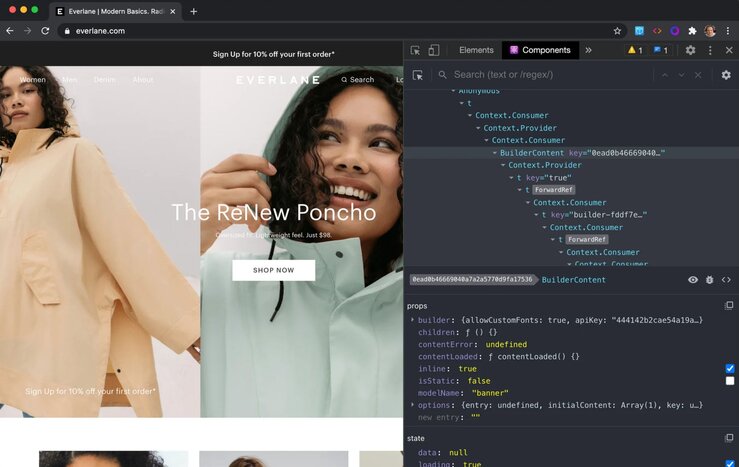Viewport: 739px width, 467px height.
Task: Check the isStatic prop checkbox
Action: pos(730,381)
